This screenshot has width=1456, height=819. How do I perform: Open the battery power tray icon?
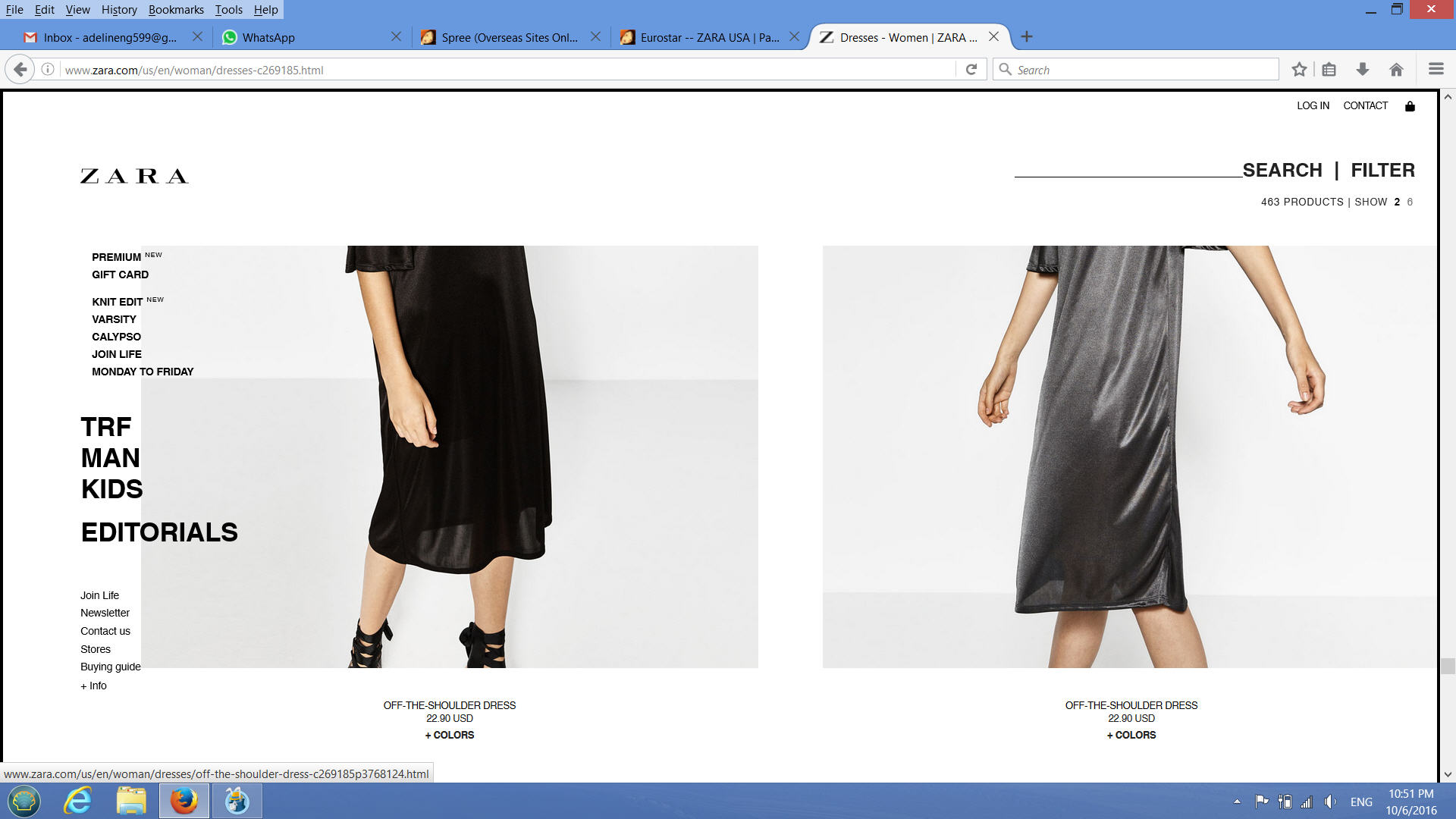point(1285,802)
